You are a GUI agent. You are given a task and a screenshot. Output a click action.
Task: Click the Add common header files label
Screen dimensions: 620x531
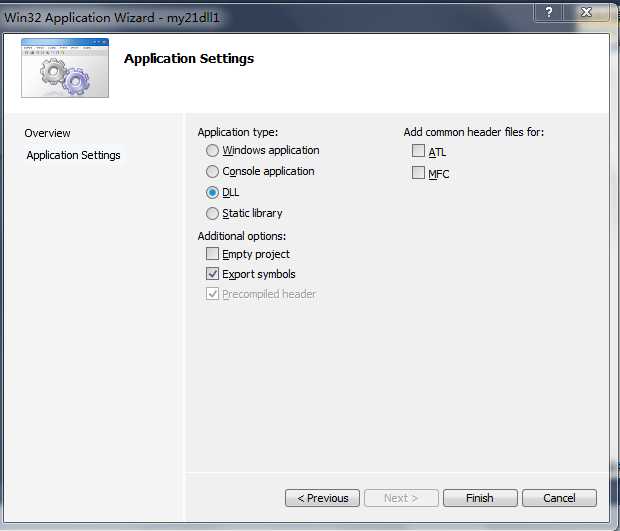(x=474, y=132)
